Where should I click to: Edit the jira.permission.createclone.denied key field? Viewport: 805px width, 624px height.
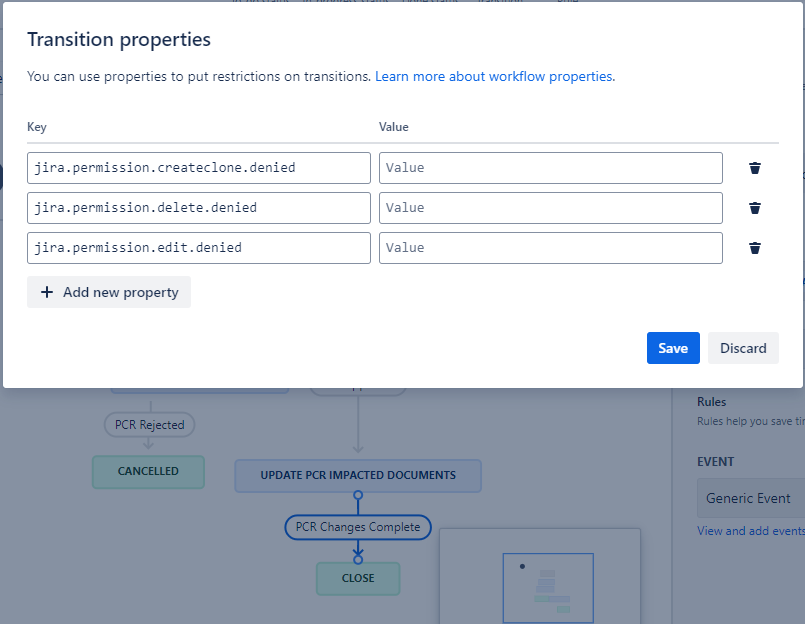tap(199, 168)
